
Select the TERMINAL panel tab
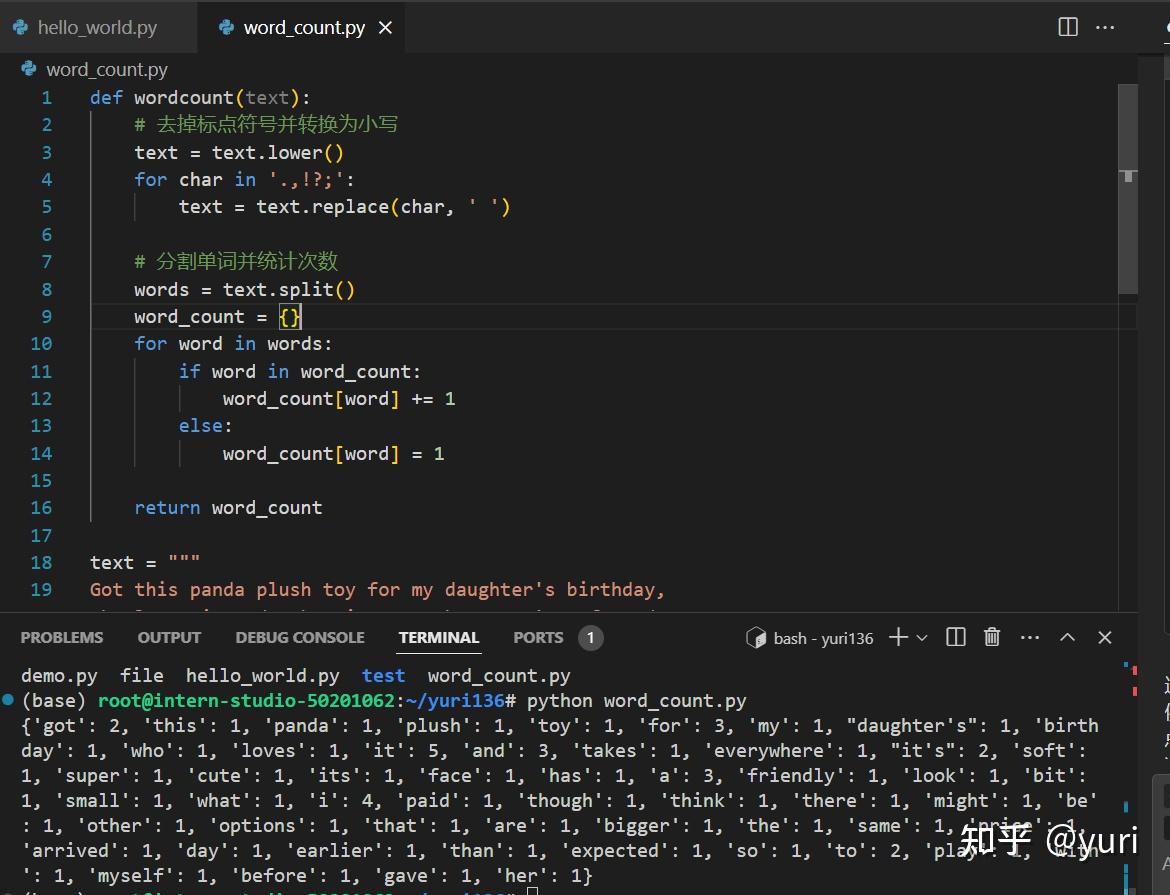[x=439, y=637]
